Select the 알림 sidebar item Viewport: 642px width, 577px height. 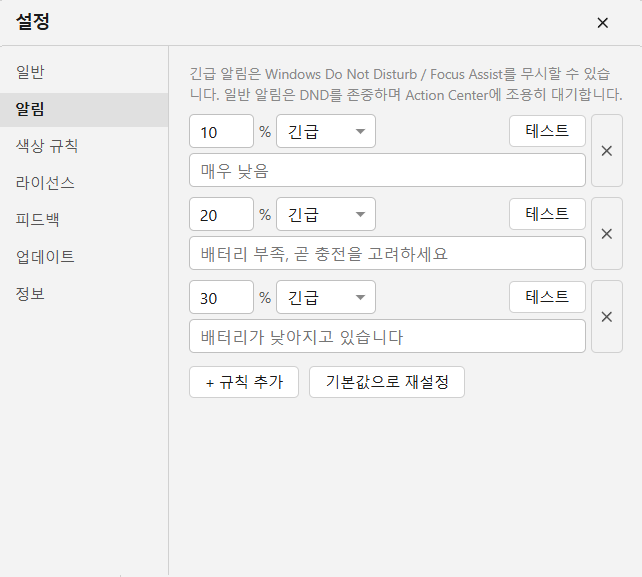(x=84, y=109)
